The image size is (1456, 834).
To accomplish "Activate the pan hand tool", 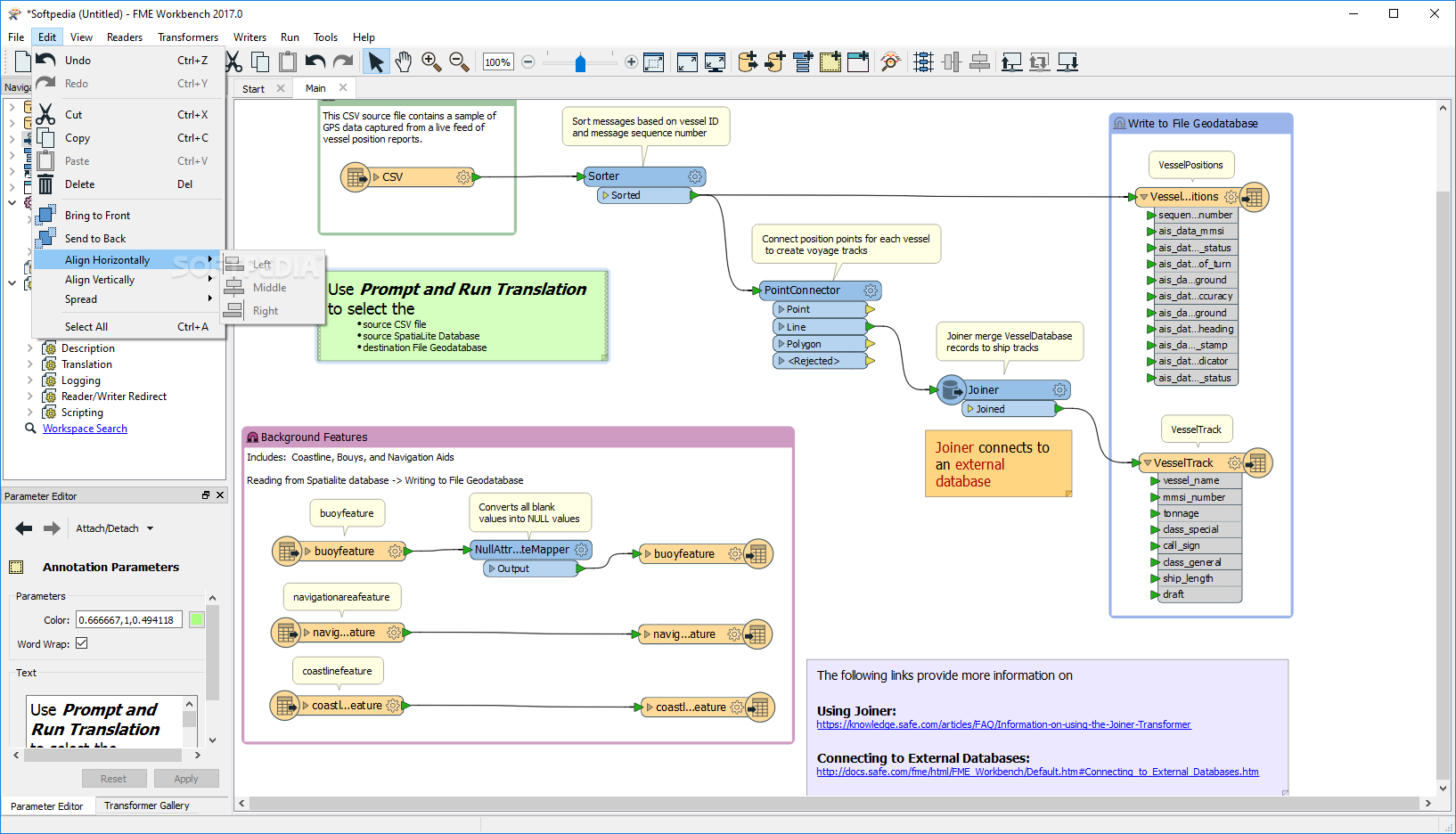I will tap(404, 61).
